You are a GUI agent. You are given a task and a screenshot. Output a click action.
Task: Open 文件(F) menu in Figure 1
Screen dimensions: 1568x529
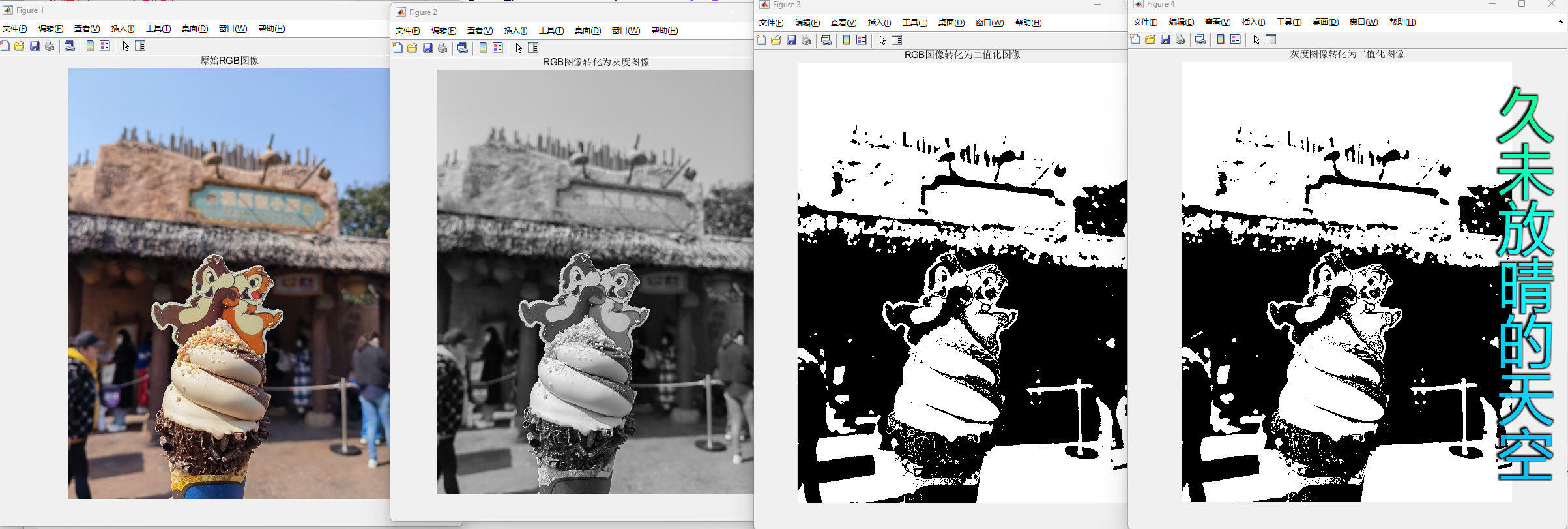(15, 29)
